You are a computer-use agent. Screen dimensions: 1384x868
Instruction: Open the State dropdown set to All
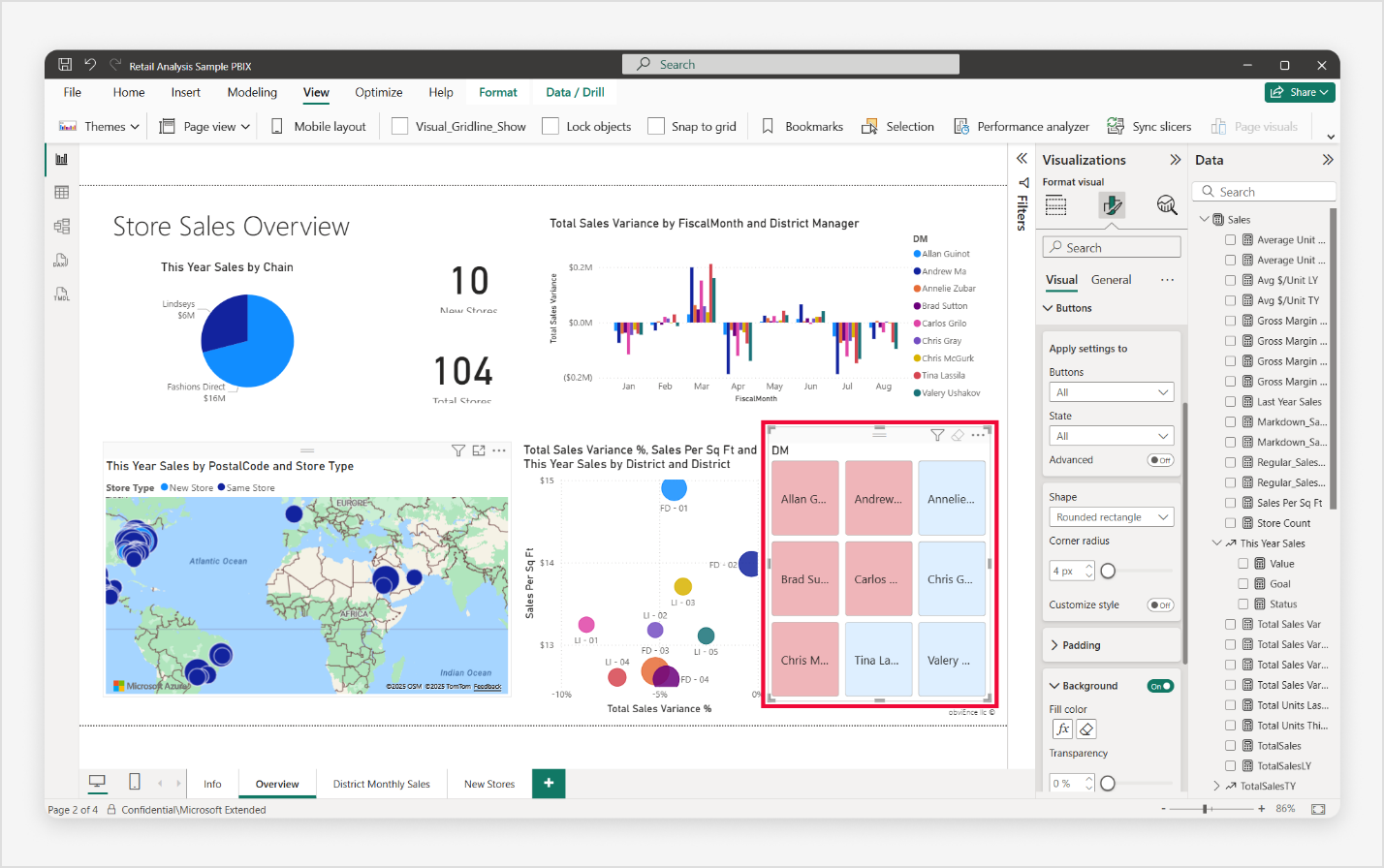coord(1112,436)
